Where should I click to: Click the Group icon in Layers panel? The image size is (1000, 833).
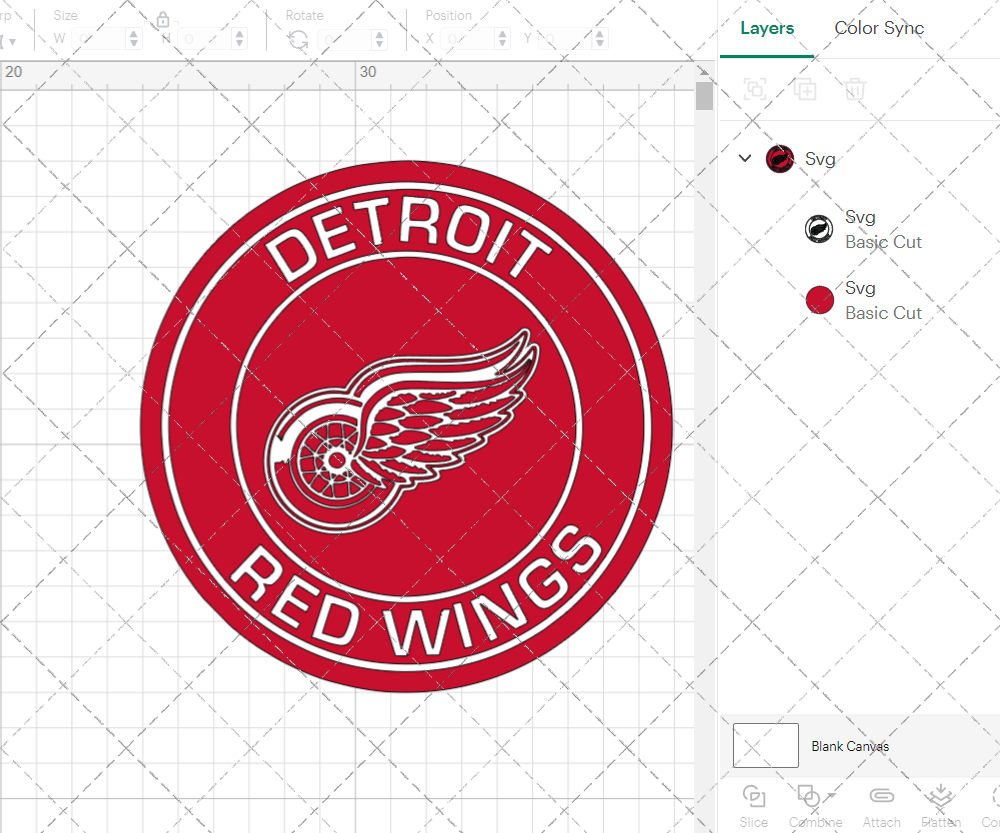click(x=756, y=89)
